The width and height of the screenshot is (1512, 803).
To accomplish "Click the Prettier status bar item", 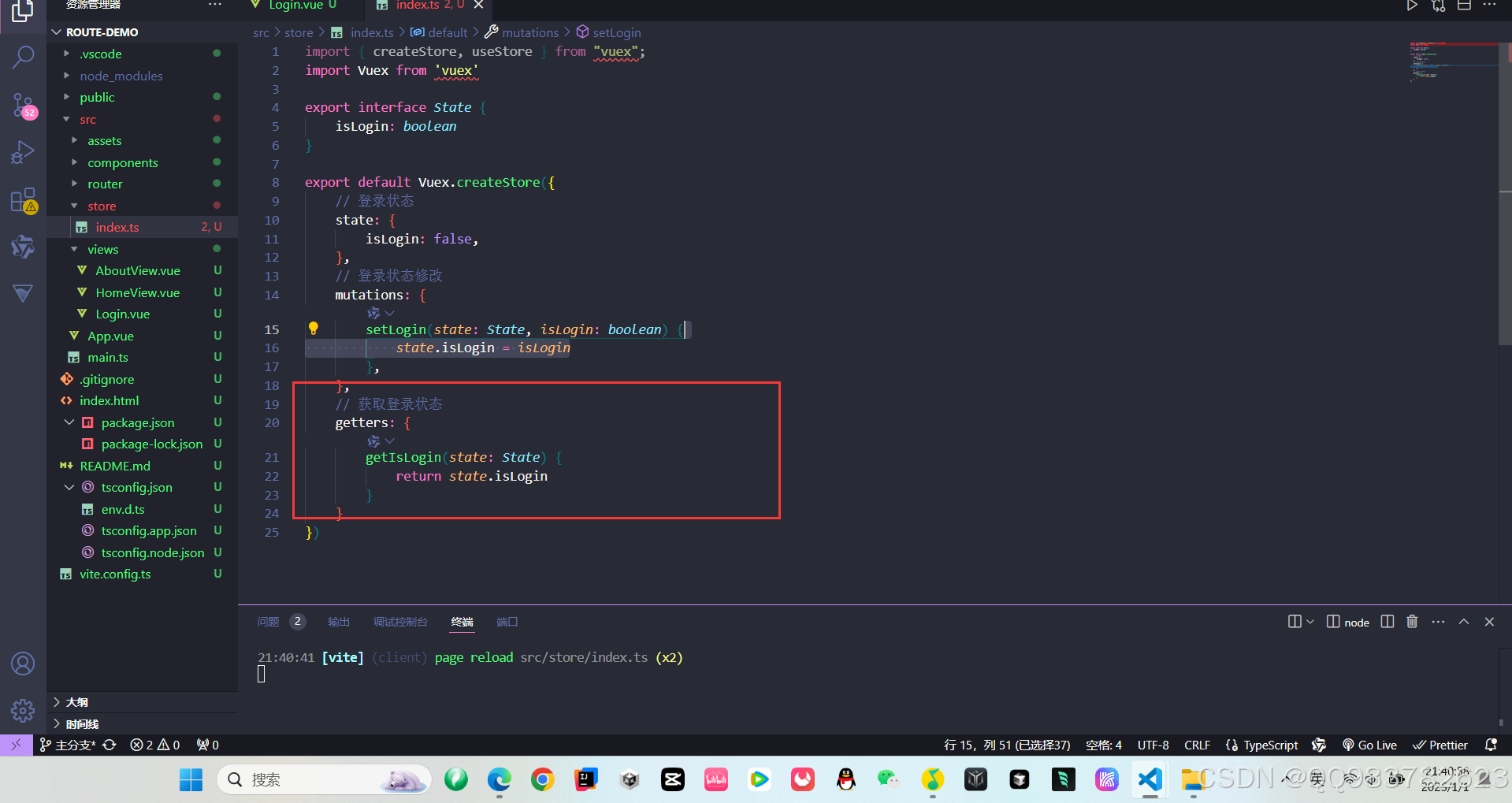I will pos(1440,745).
